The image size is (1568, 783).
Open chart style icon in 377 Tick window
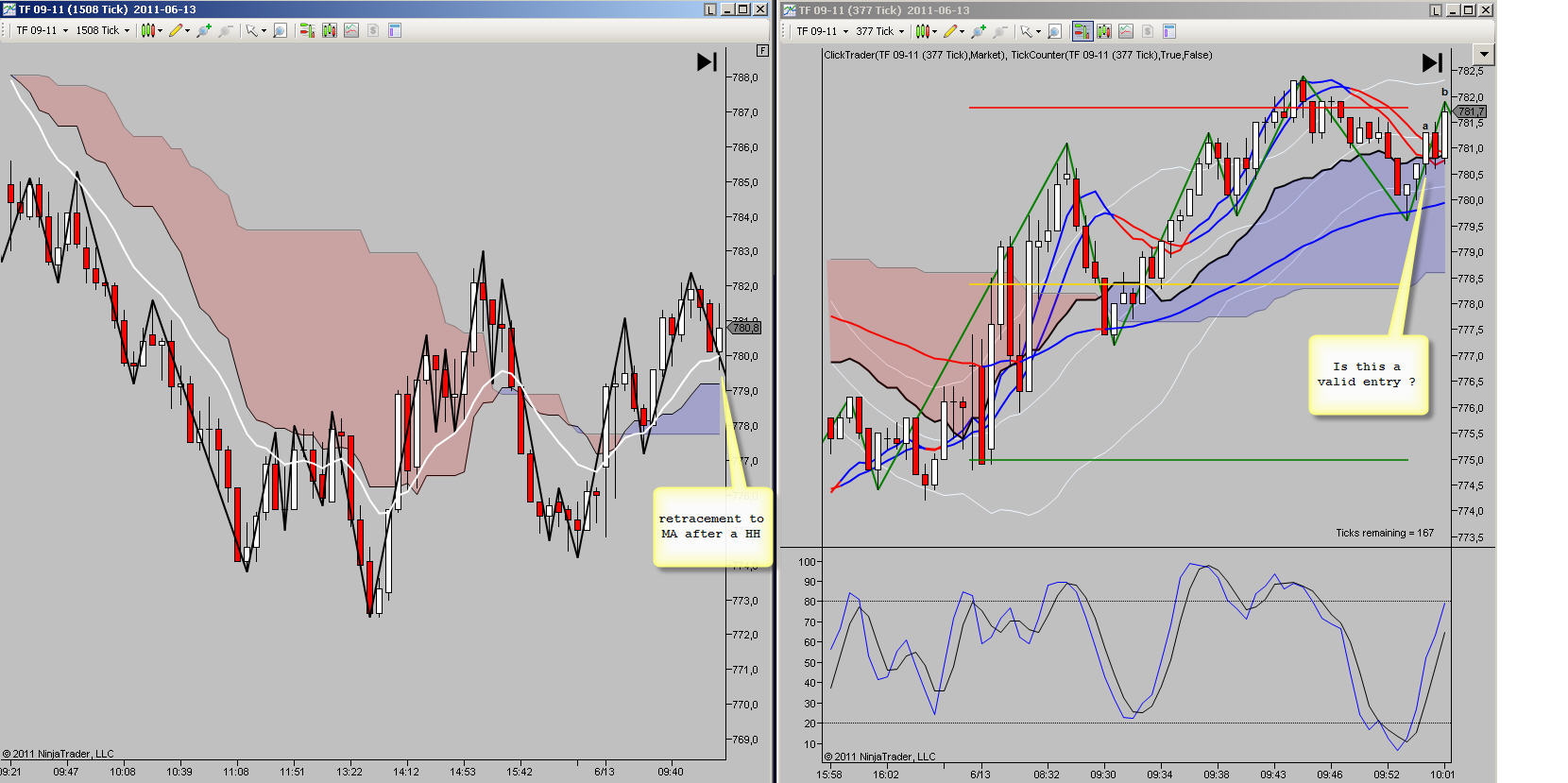coord(922,31)
